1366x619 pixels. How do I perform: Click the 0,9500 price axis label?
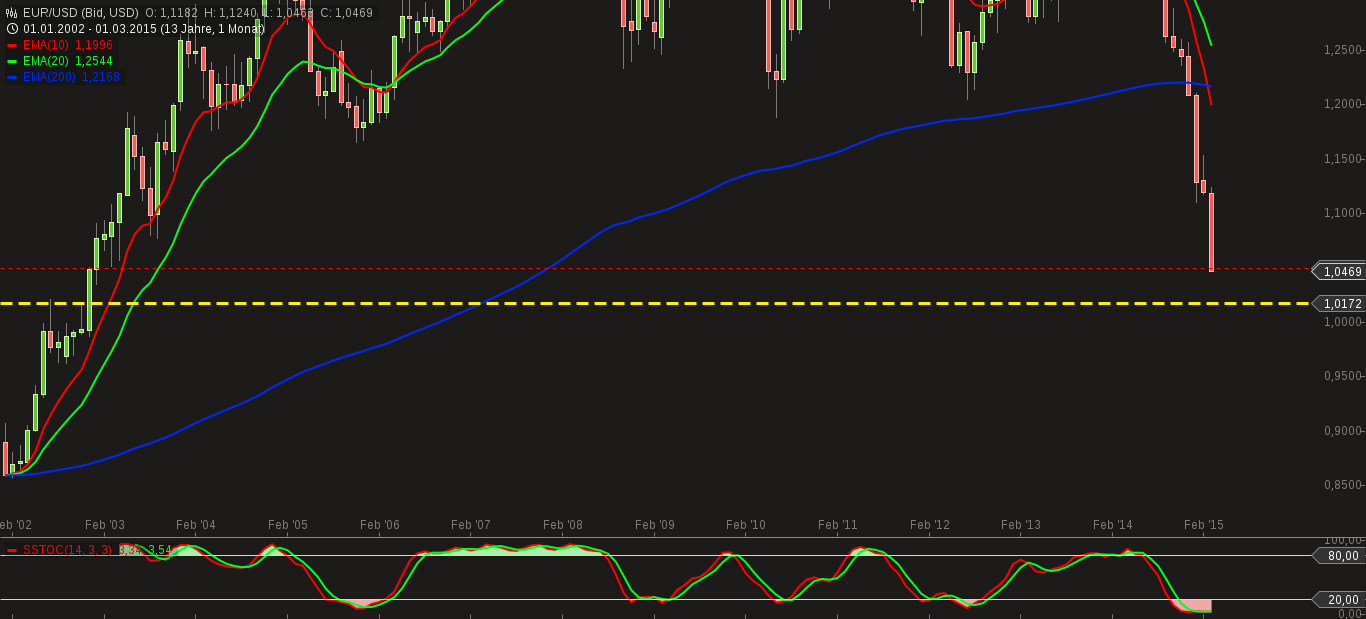pos(1343,376)
